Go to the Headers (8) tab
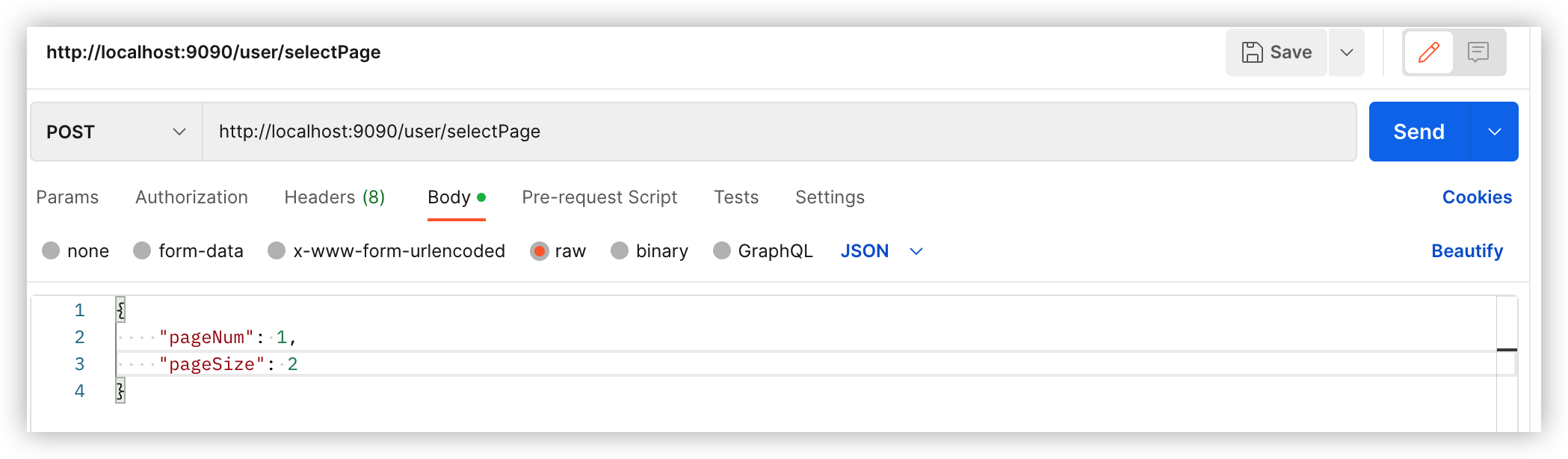1568x459 pixels. point(334,197)
